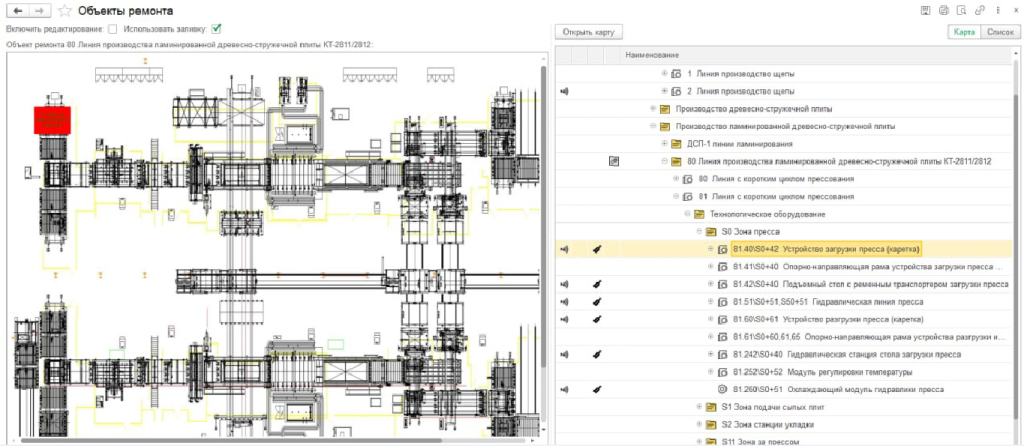
Task: Click the red highlighted block on map
Action: [x=52, y=120]
